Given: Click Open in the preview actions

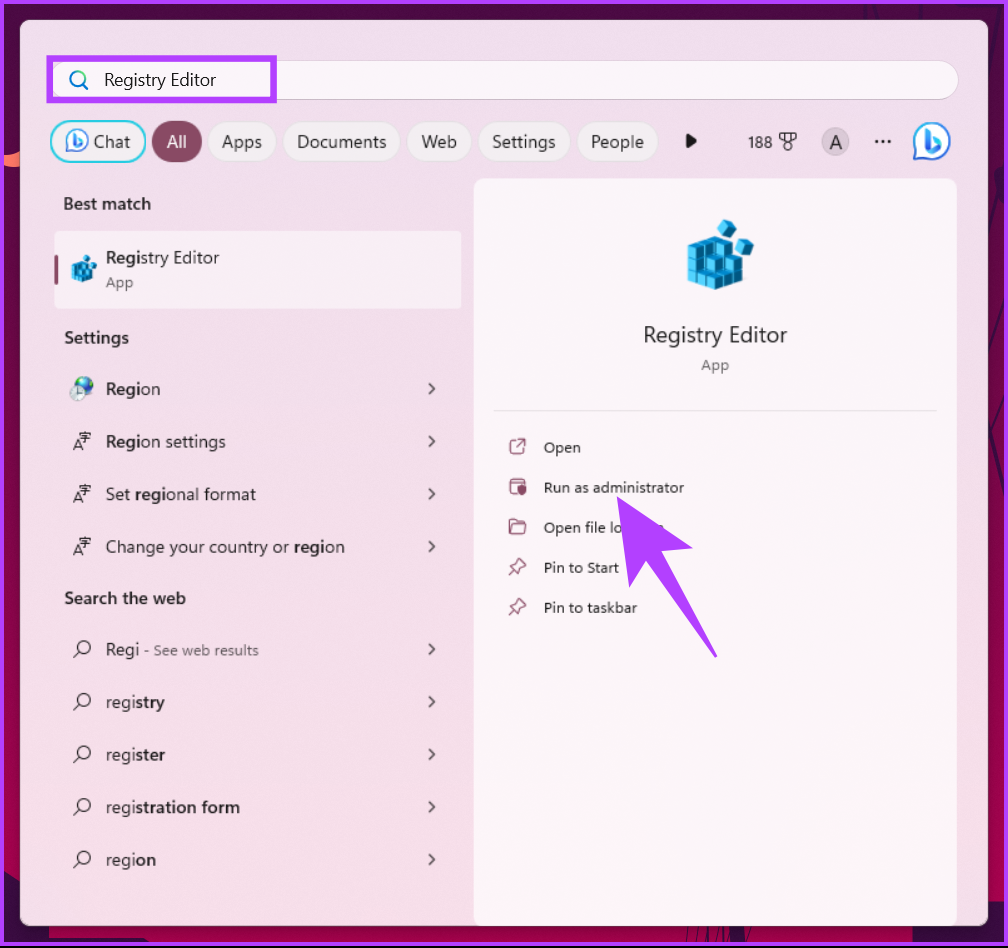Looking at the screenshot, I should [x=562, y=447].
